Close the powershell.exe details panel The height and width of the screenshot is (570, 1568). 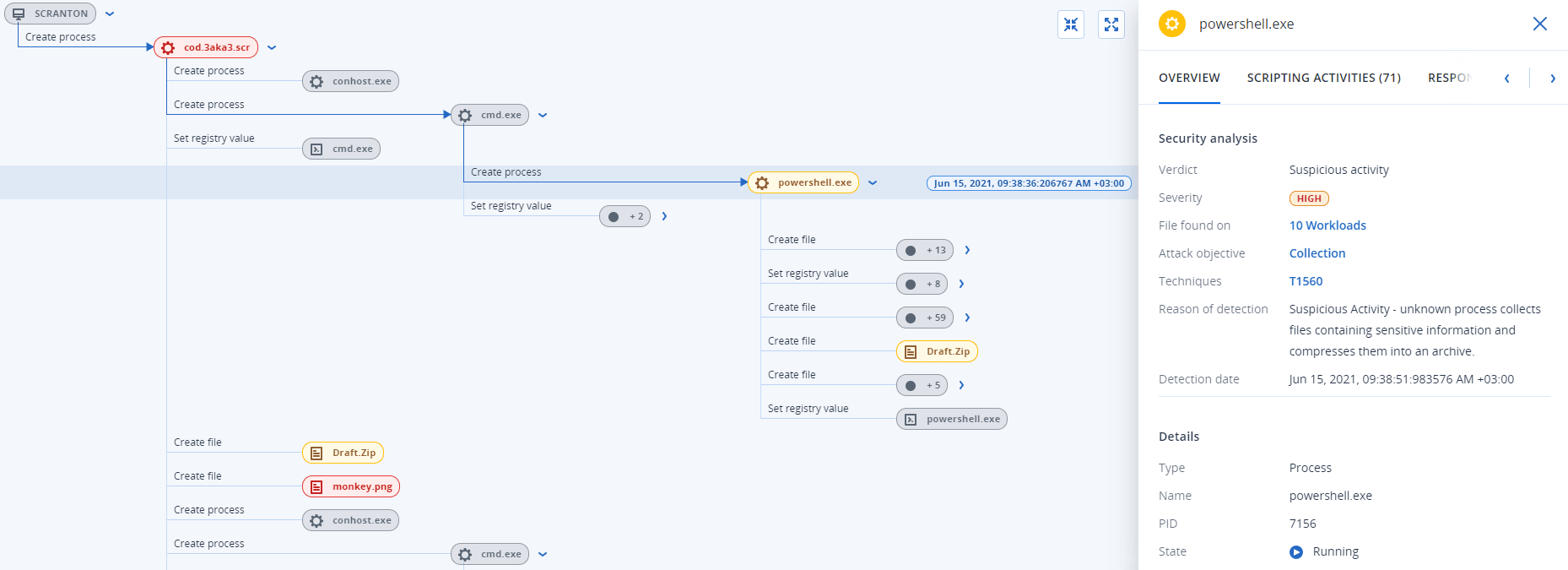tap(1539, 24)
